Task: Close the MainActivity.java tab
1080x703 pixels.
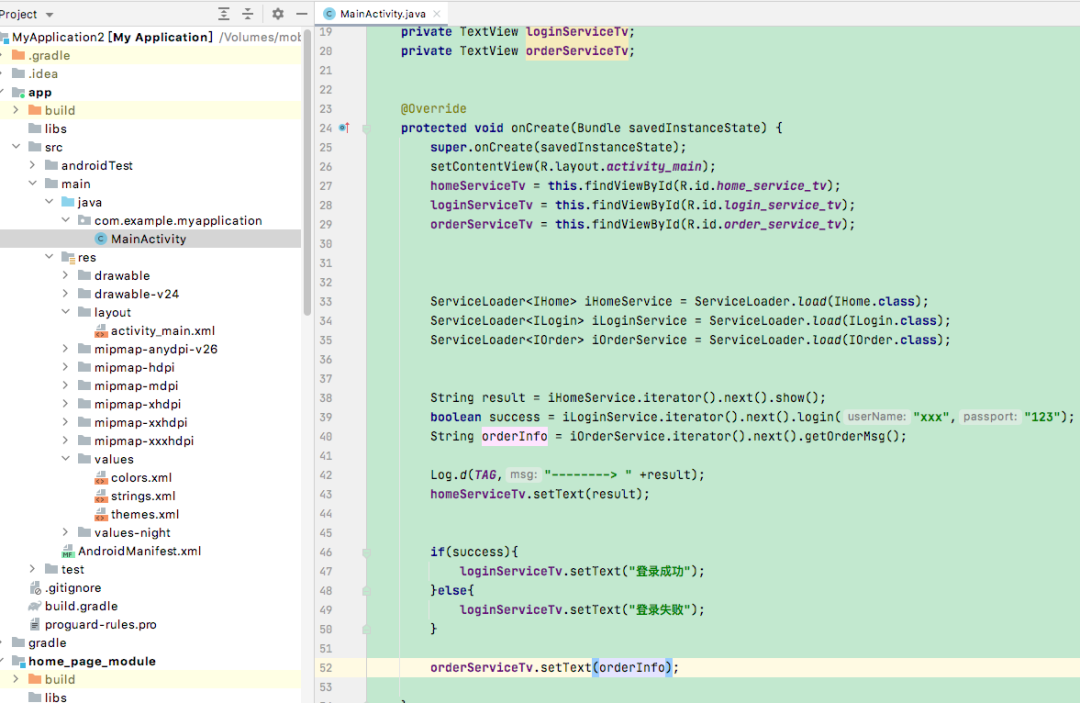Action: tap(437, 14)
